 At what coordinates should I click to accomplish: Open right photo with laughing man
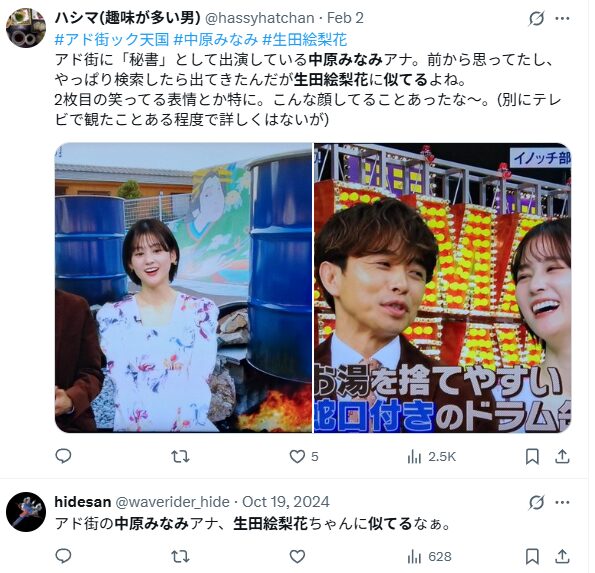pyautogui.click(x=442, y=290)
